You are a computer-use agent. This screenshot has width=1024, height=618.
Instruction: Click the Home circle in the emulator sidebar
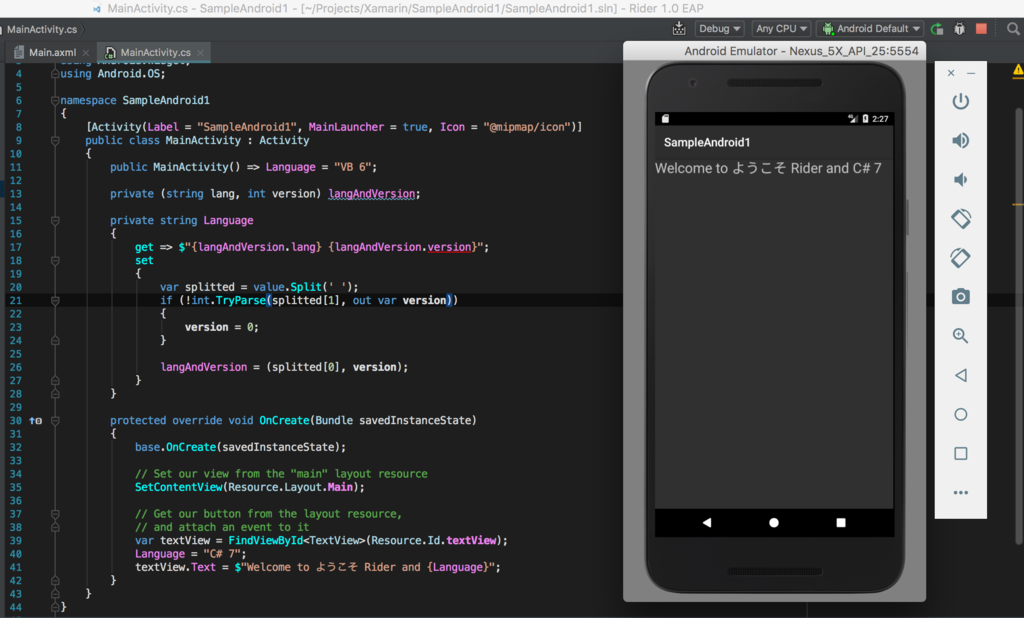[960, 414]
